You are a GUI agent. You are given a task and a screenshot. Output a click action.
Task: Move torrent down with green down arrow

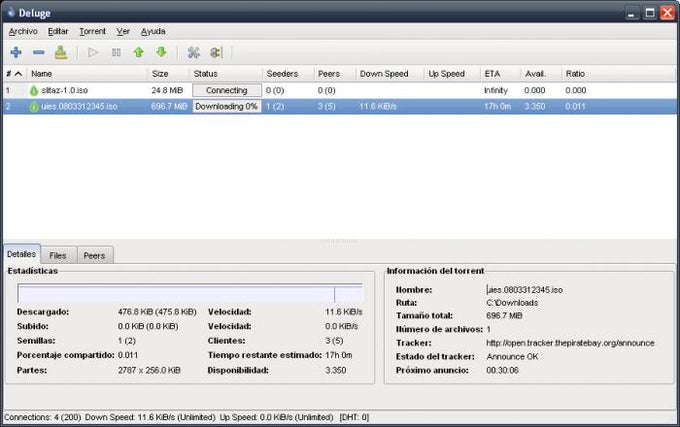tap(161, 52)
